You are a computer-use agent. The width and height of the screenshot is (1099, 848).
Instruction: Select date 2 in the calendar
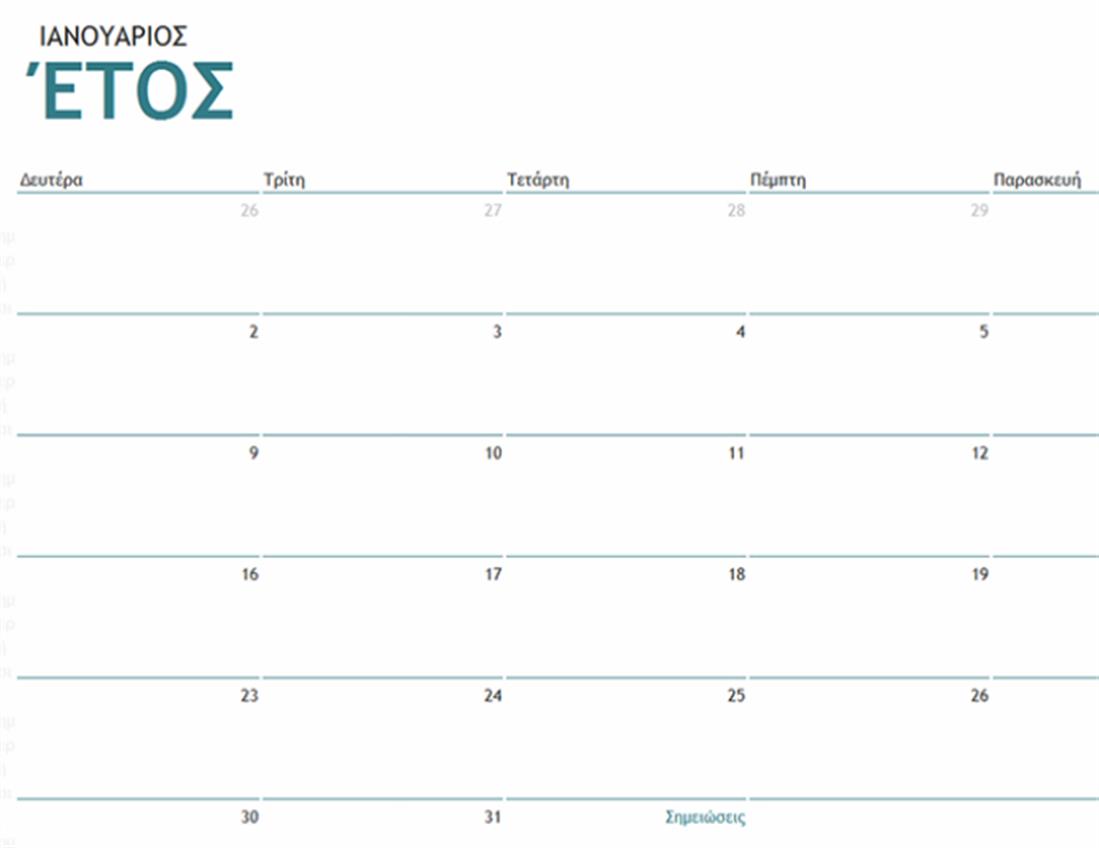[253, 332]
